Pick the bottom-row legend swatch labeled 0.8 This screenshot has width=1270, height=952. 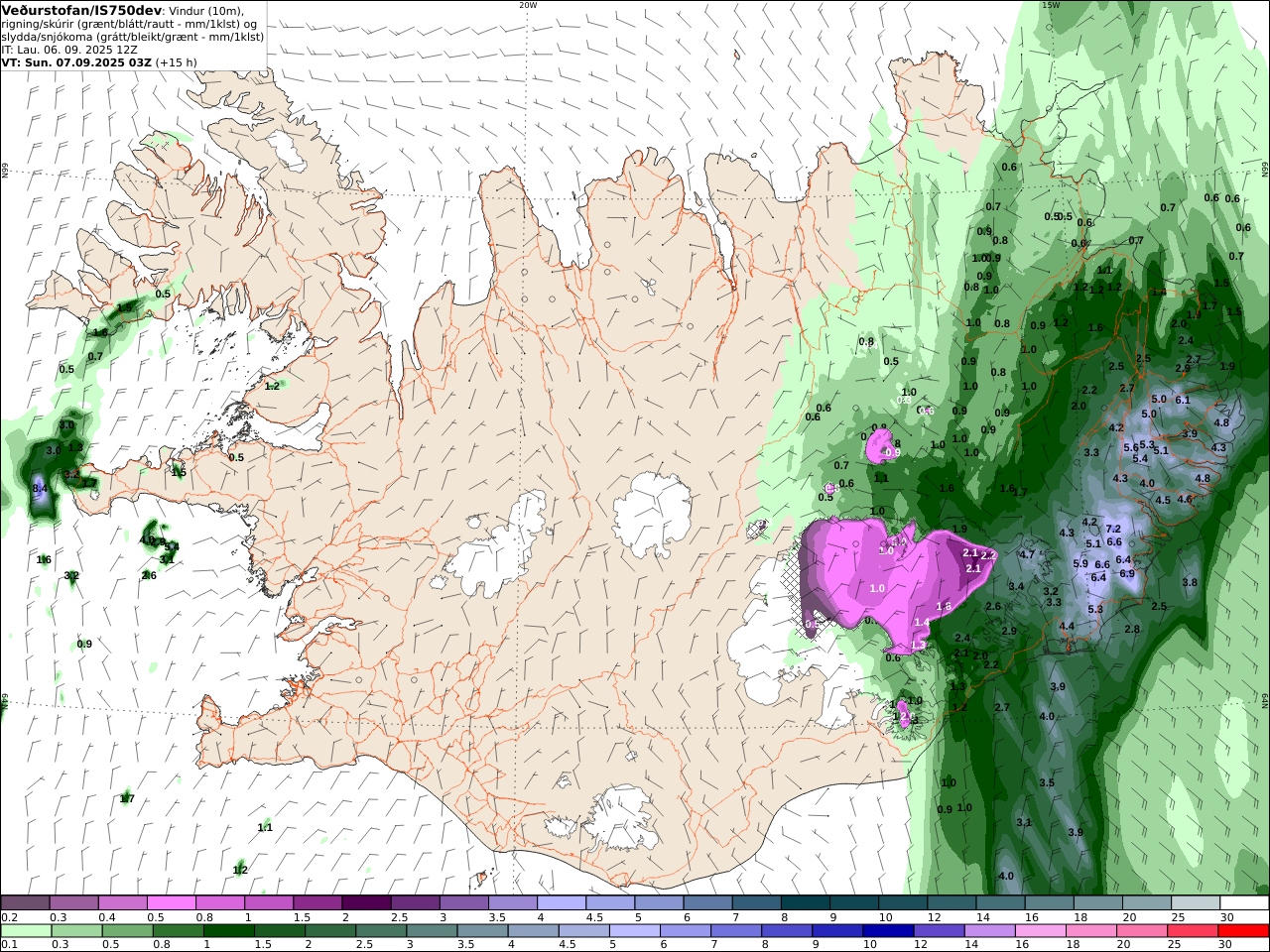click(179, 931)
